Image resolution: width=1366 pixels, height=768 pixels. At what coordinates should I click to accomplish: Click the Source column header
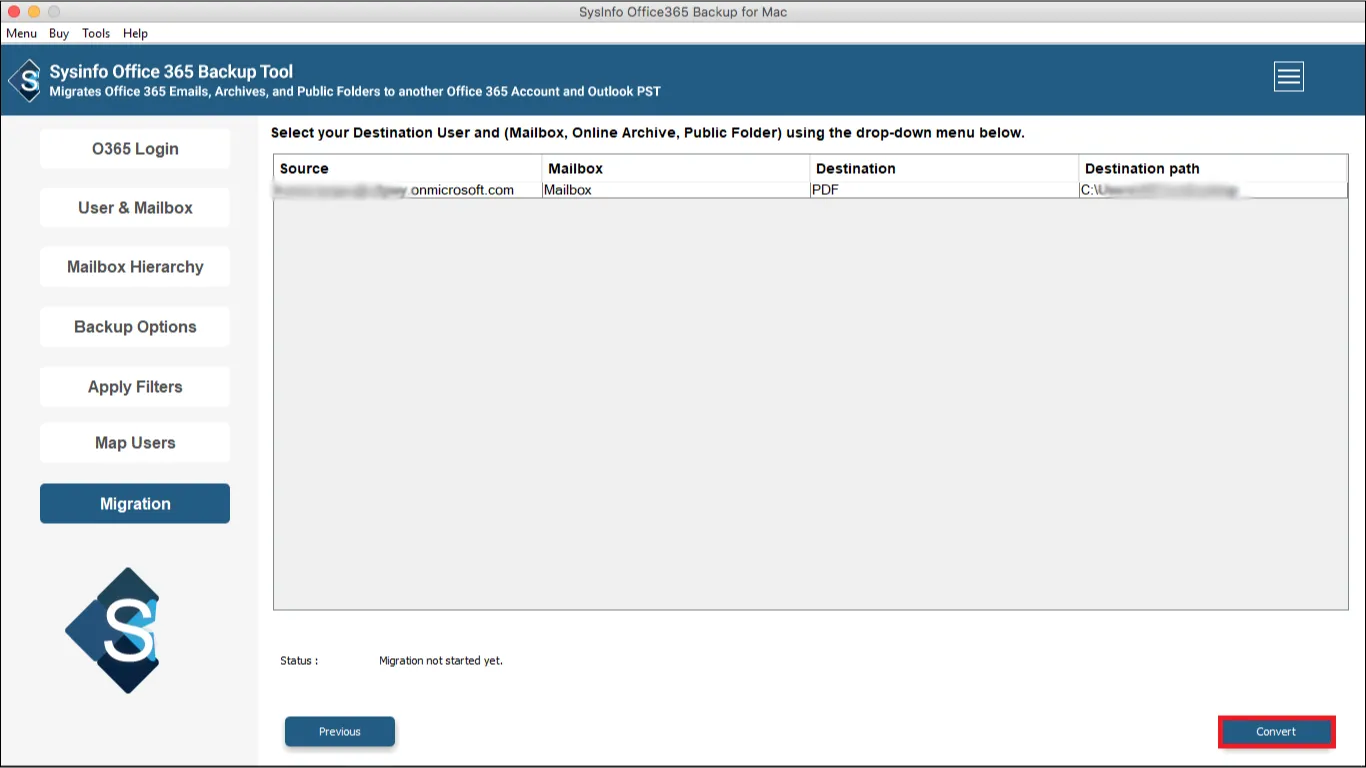click(x=408, y=168)
